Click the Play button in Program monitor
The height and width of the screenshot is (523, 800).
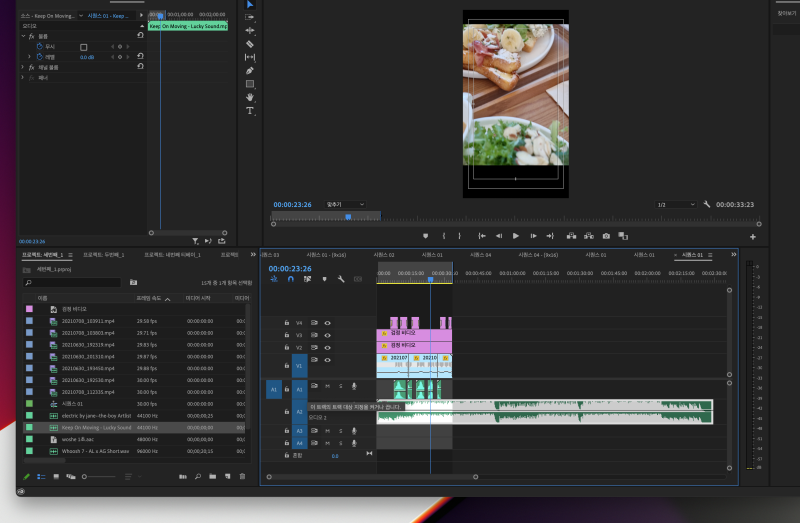click(516, 236)
